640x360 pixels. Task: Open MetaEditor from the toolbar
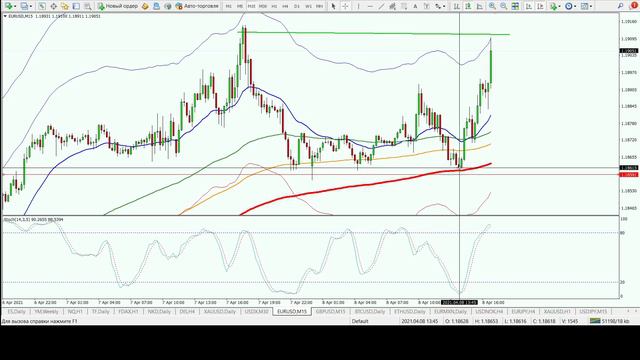(x=145, y=6)
